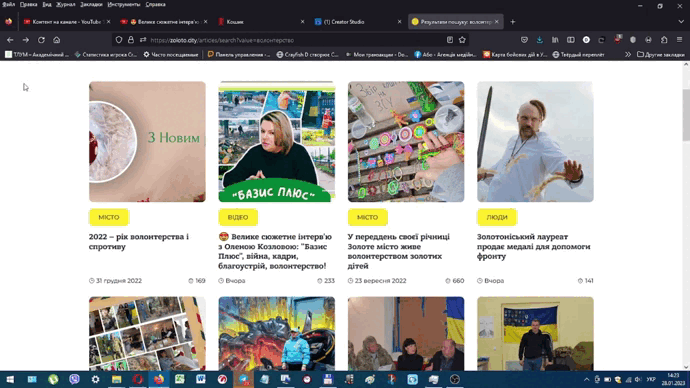Open the extensions puzzle icon
690x388 pixels.
click(x=664, y=40)
